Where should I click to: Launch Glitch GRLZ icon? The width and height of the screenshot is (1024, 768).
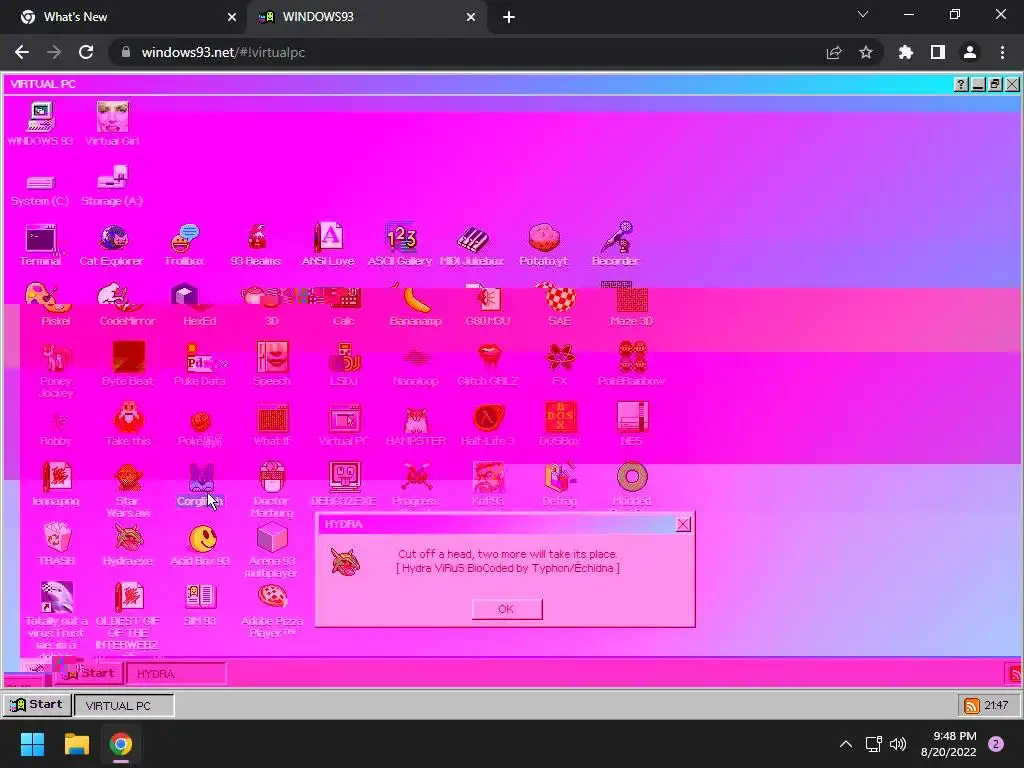(x=488, y=364)
